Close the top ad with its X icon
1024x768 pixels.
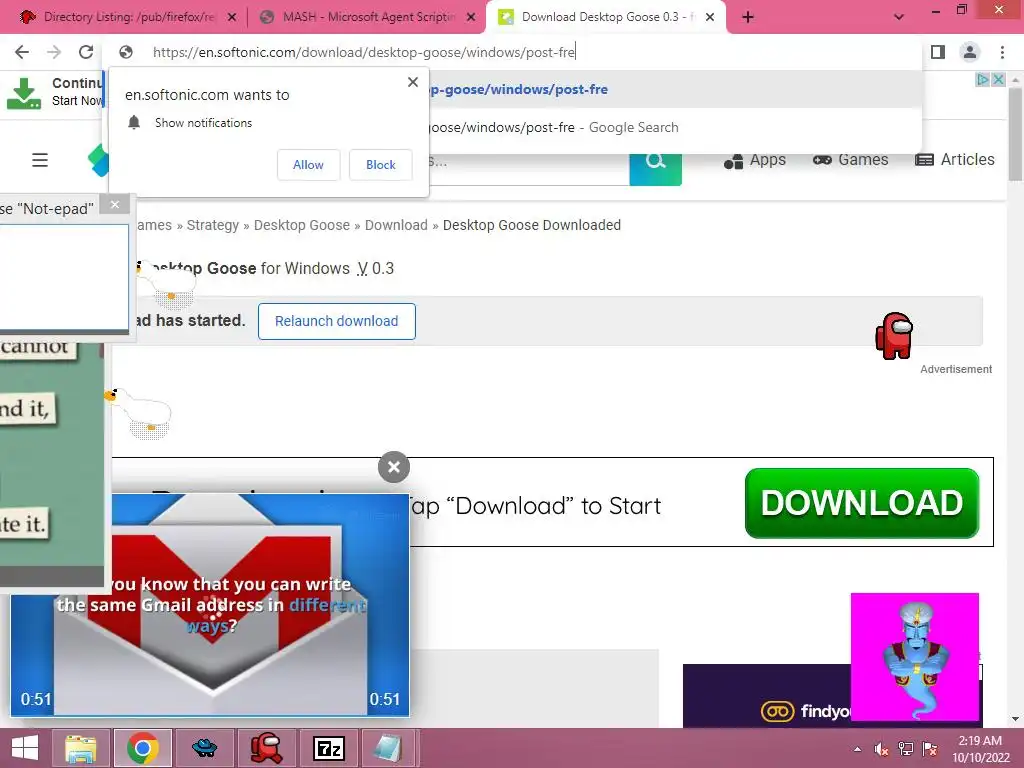(998, 80)
